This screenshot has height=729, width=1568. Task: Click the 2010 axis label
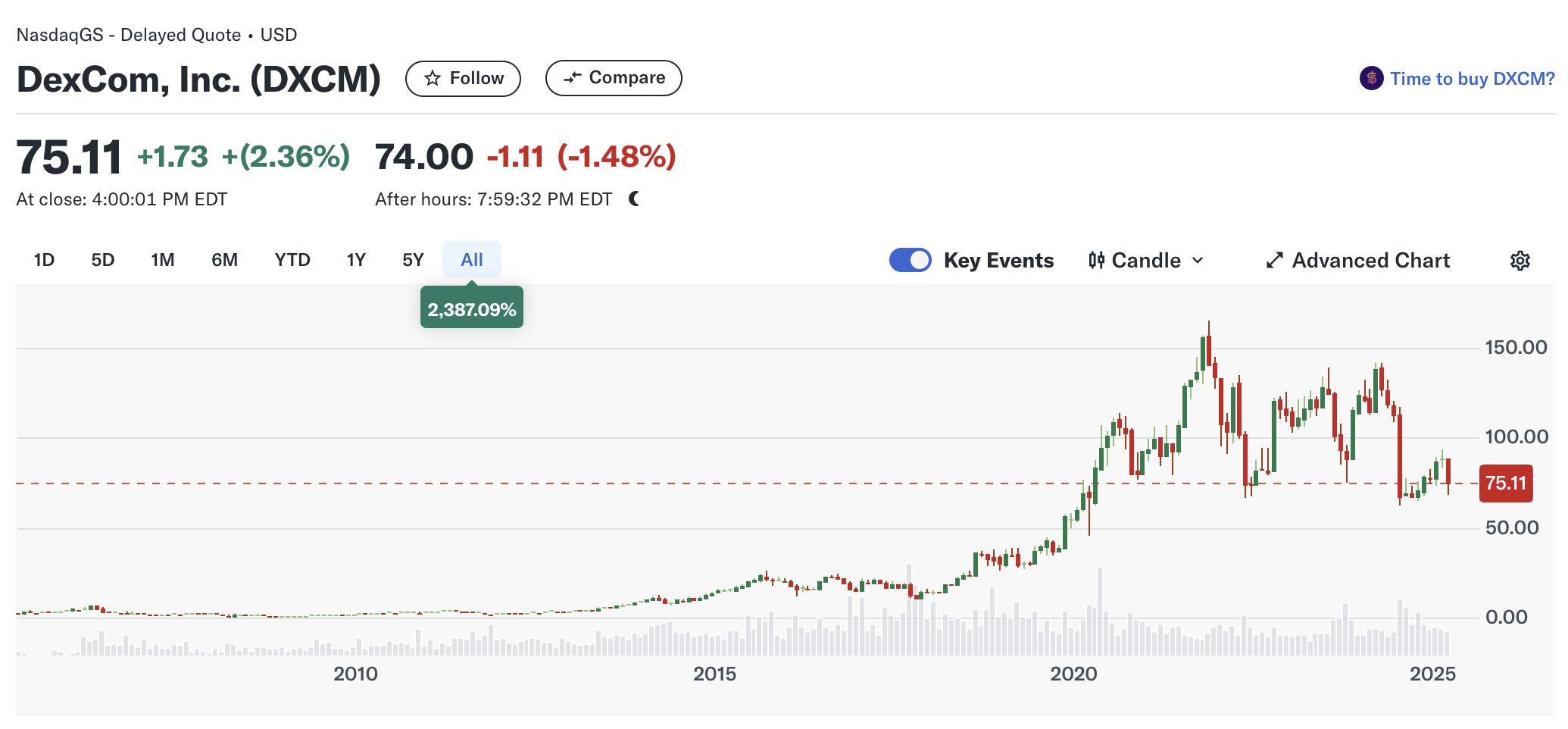pos(355,674)
